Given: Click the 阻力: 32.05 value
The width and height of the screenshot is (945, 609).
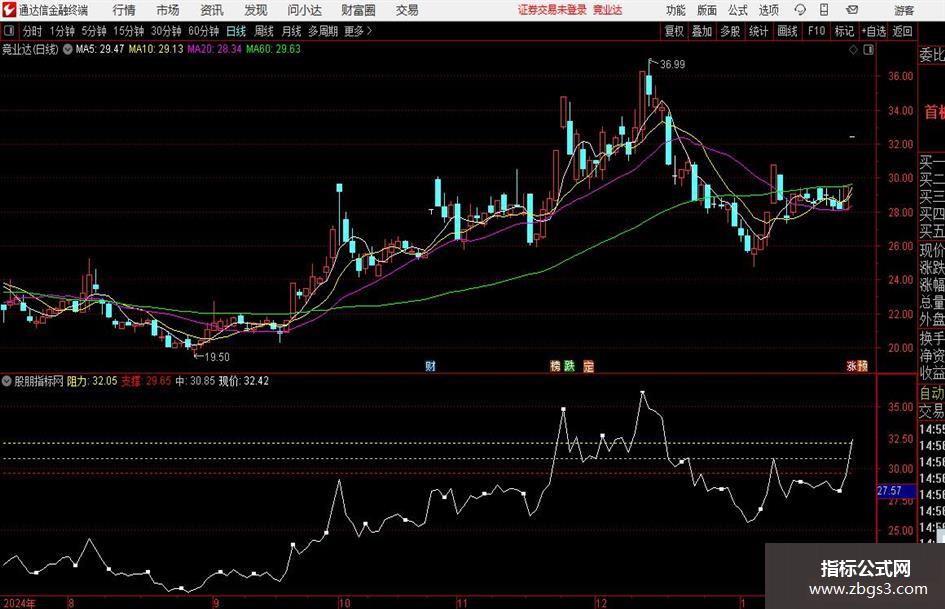Looking at the screenshot, I should pos(92,381).
